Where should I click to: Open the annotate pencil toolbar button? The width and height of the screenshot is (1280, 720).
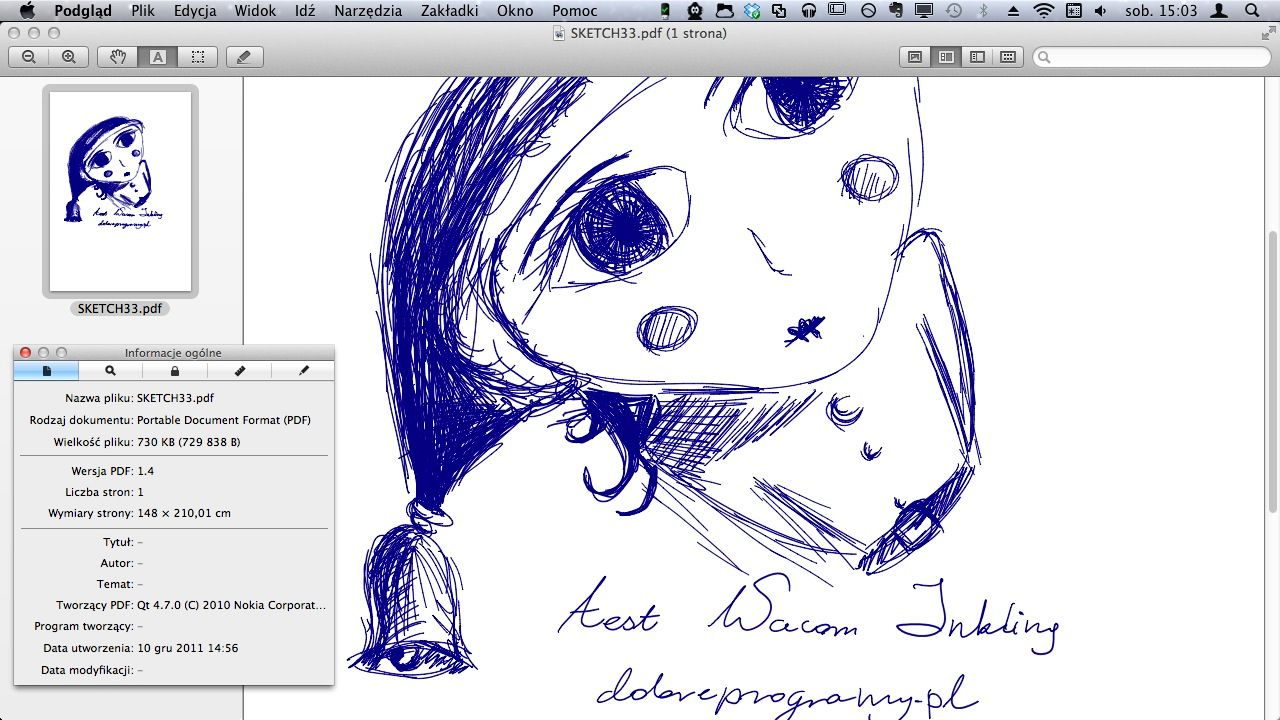tap(245, 57)
